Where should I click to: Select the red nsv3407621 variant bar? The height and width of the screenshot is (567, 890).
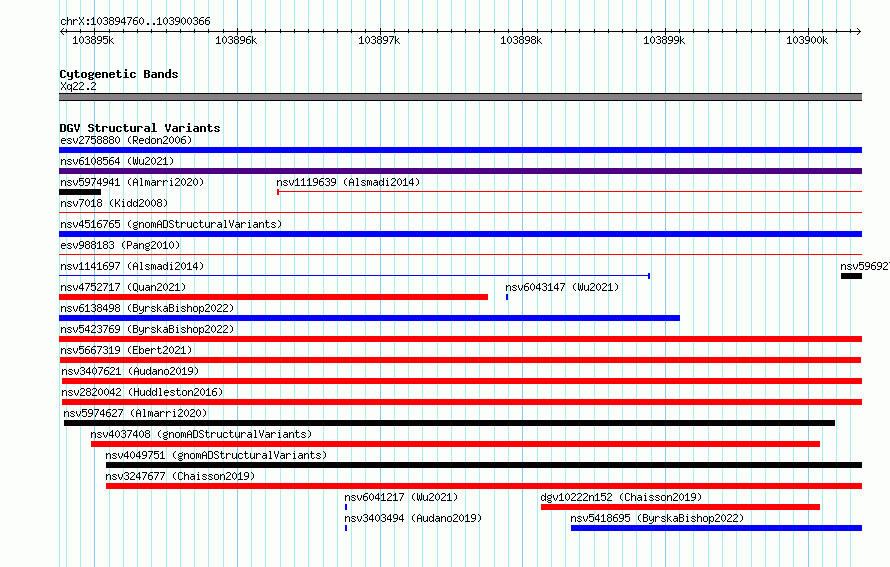tap(462, 381)
